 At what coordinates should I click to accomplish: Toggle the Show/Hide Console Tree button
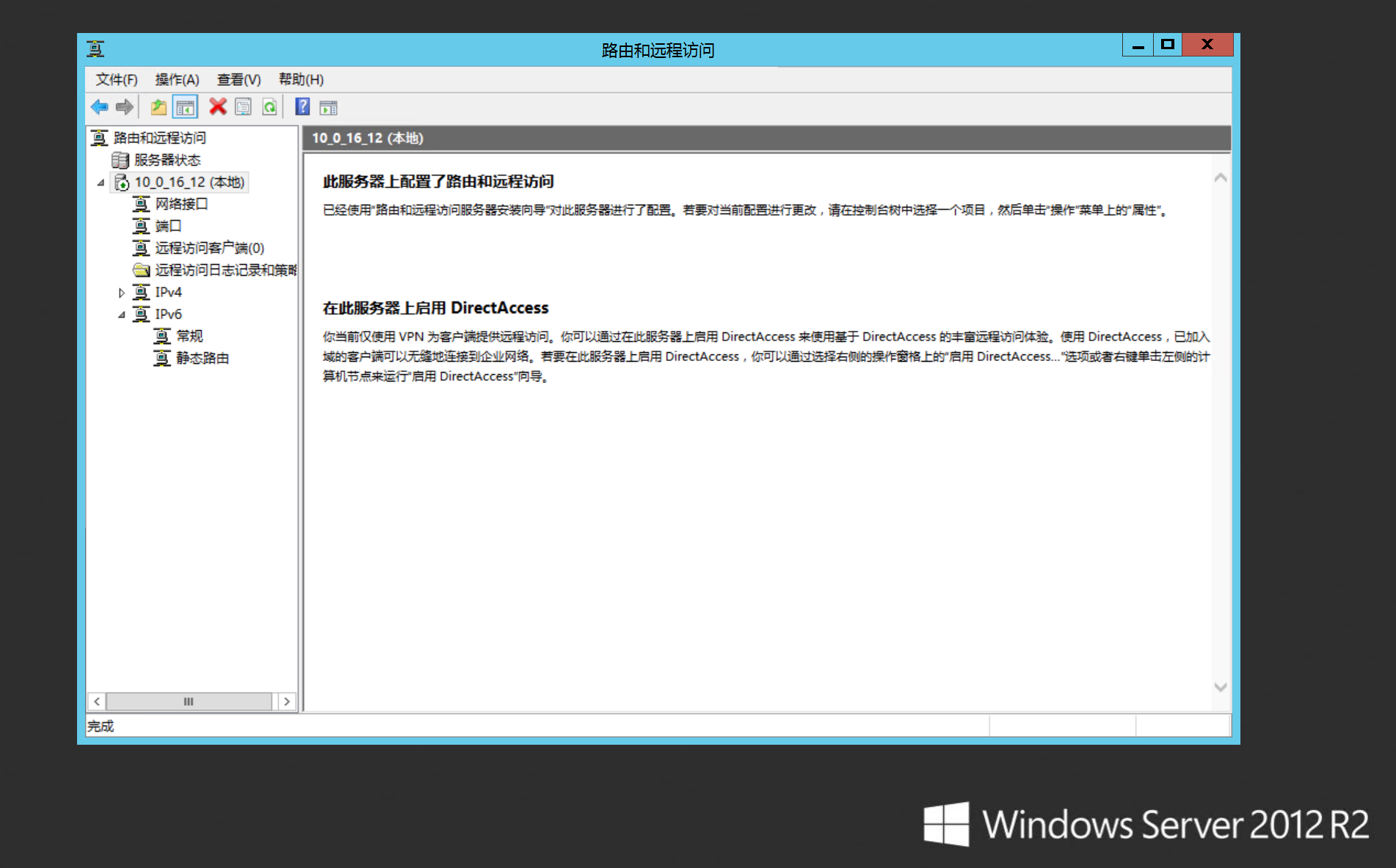[185, 107]
